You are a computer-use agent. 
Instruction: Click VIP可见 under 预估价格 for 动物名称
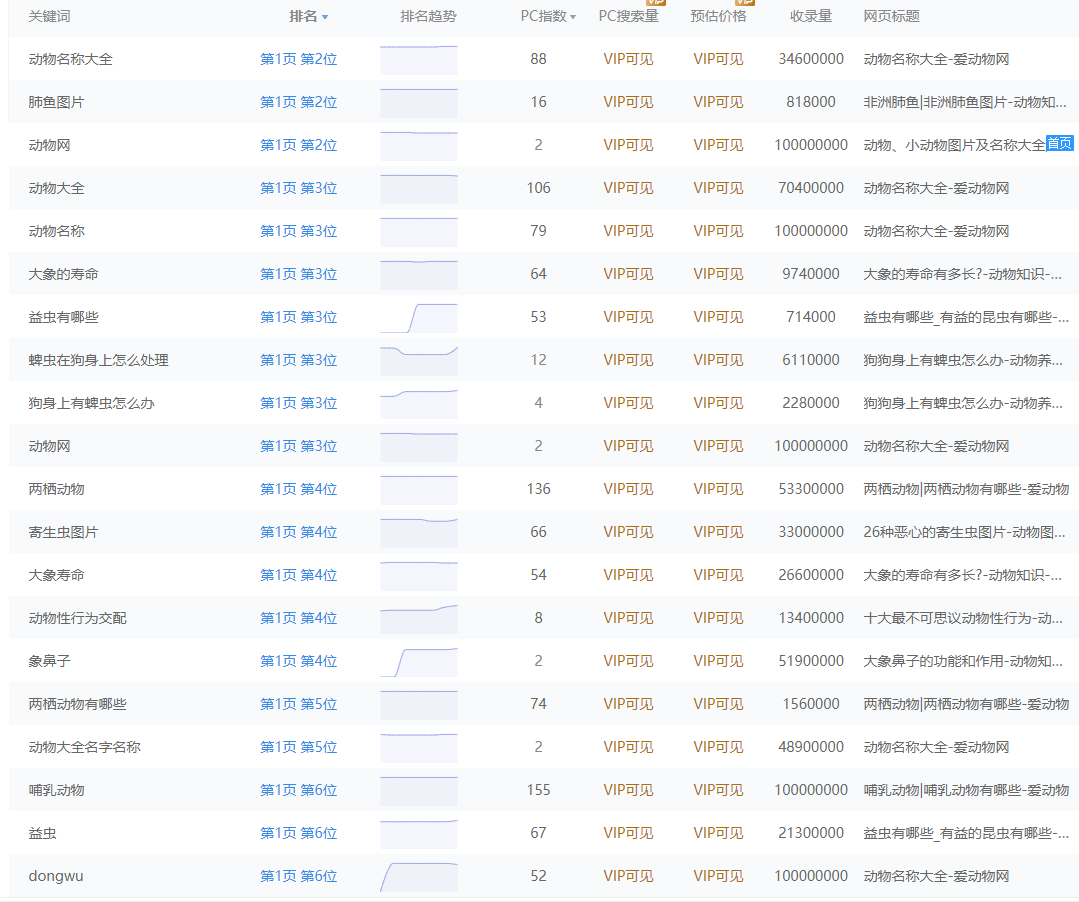[718, 231]
